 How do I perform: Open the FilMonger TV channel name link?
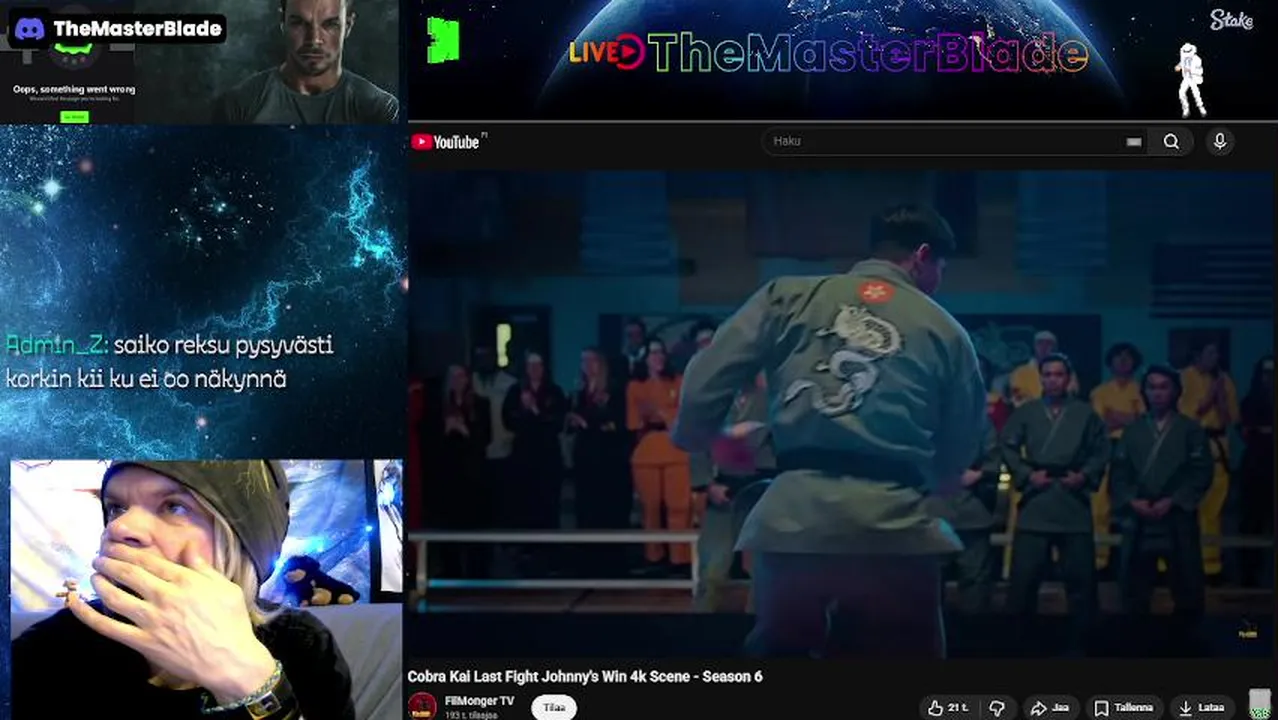[479, 701]
